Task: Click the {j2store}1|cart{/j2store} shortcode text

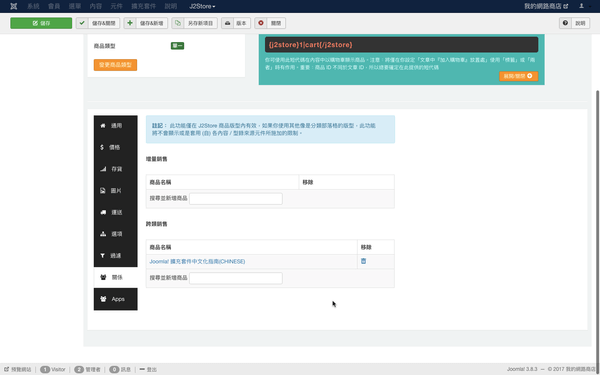Action: 310,45
